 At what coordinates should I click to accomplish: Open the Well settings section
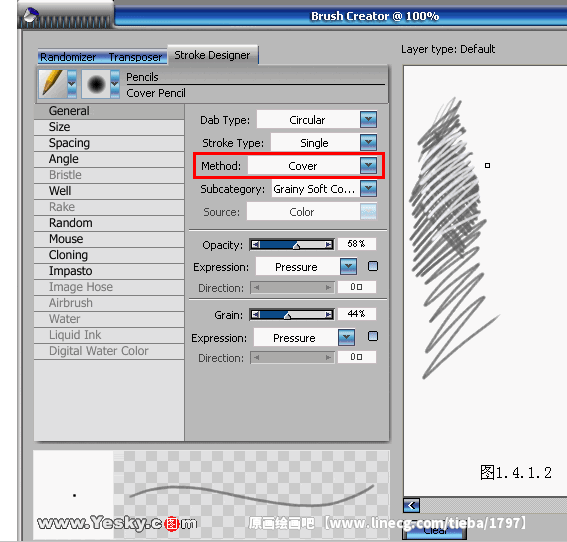pos(109,191)
